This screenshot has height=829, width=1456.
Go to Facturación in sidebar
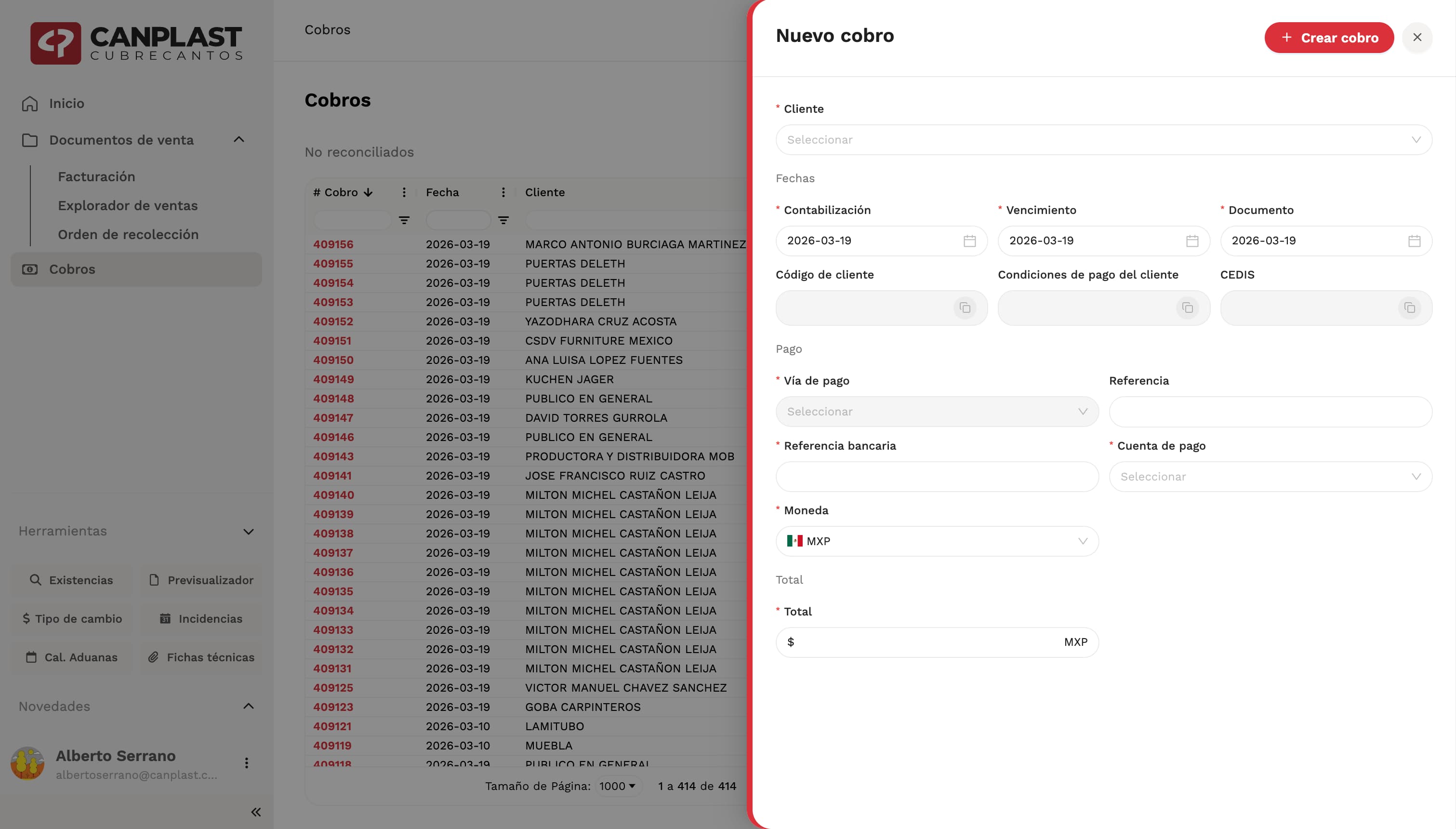tap(96, 176)
